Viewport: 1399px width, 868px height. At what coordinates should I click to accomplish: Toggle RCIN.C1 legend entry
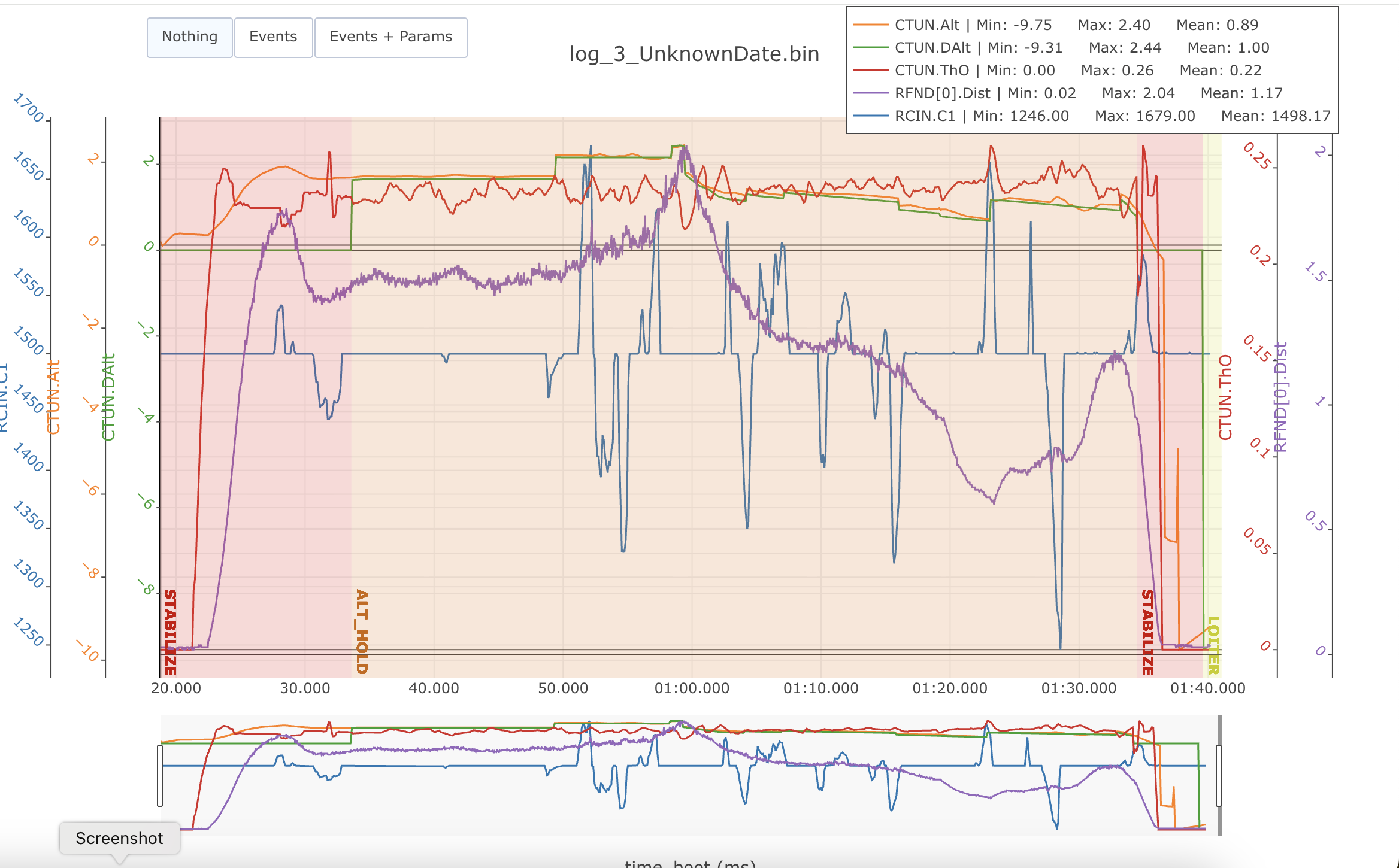[x=925, y=116]
